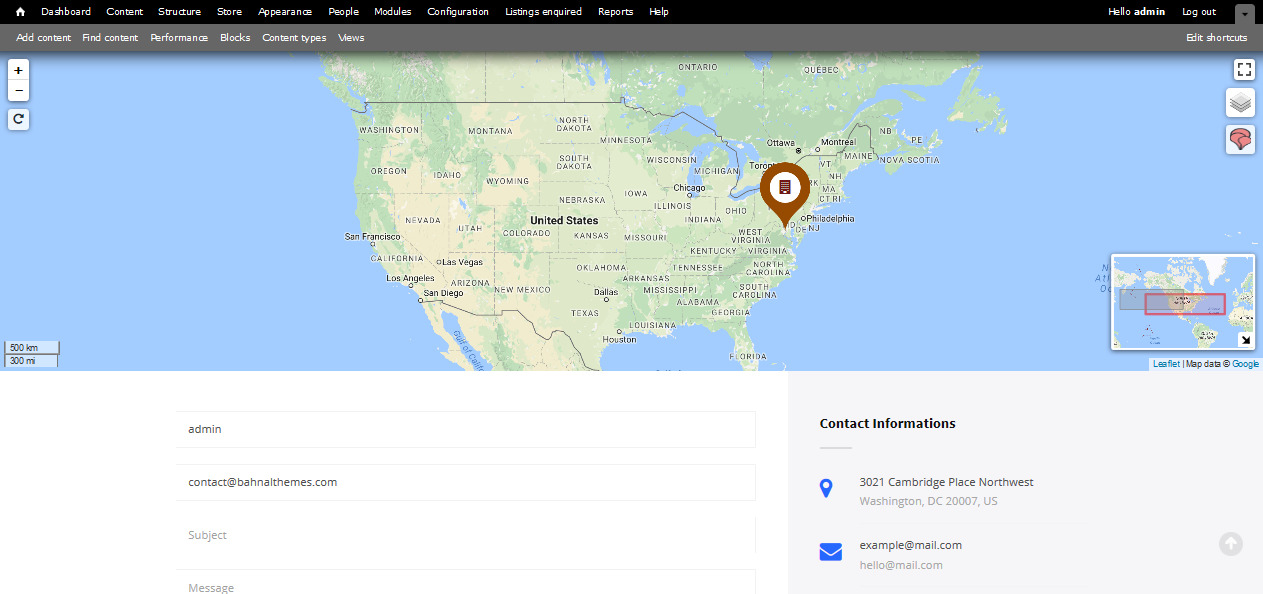Open the Leaflet attribution link
The height and width of the screenshot is (594, 1263).
tap(1165, 364)
